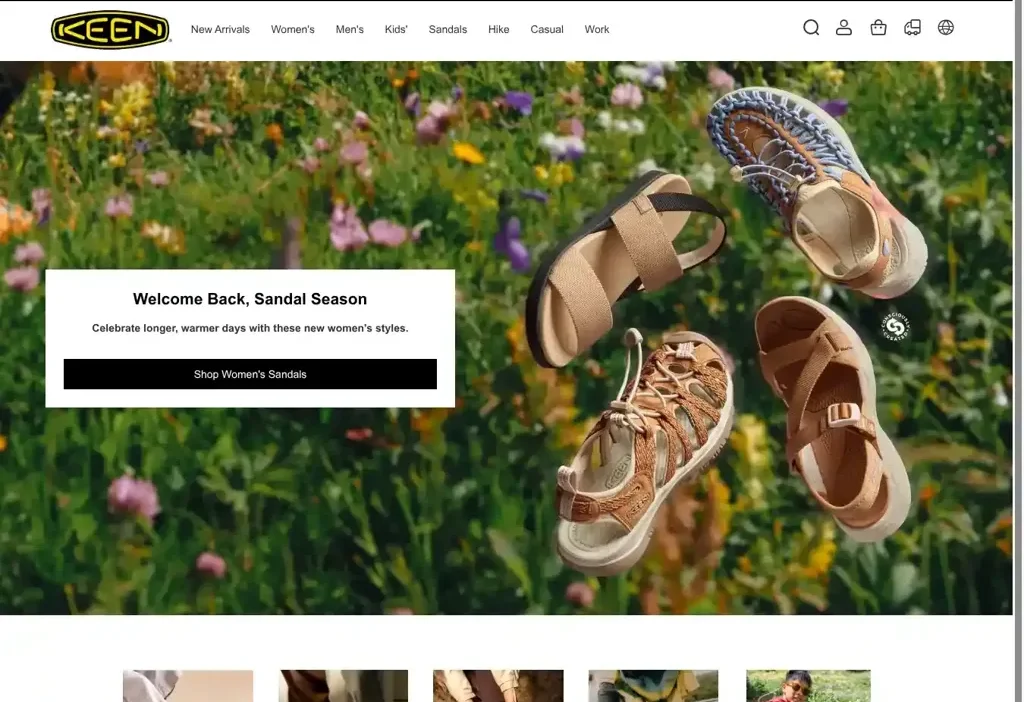Click the KEEN logo
This screenshot has width=1024, height=702.
pos(110,29)
